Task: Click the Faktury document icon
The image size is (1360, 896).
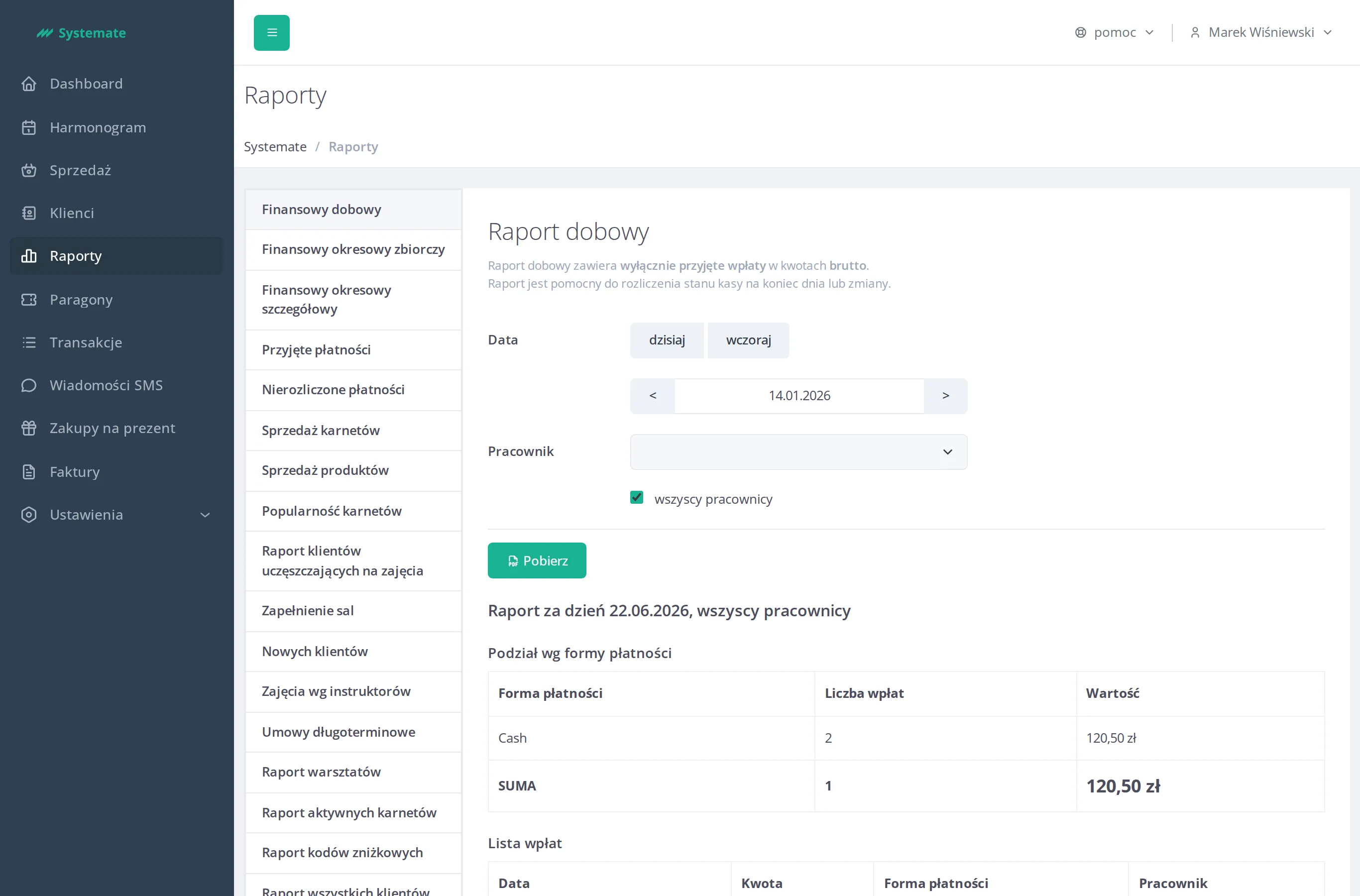Action: 28,472
